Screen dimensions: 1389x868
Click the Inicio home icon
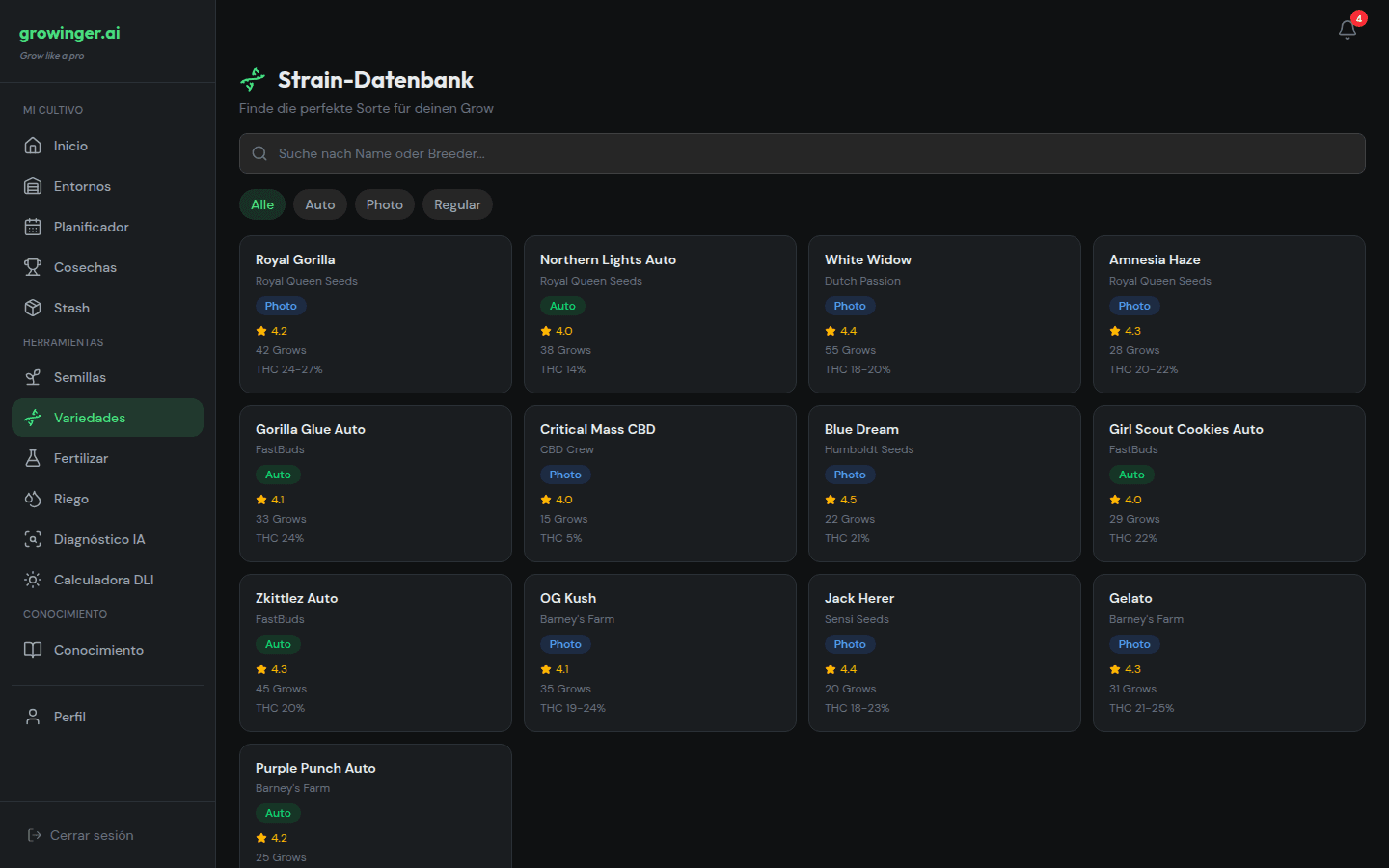click(33, 146)
